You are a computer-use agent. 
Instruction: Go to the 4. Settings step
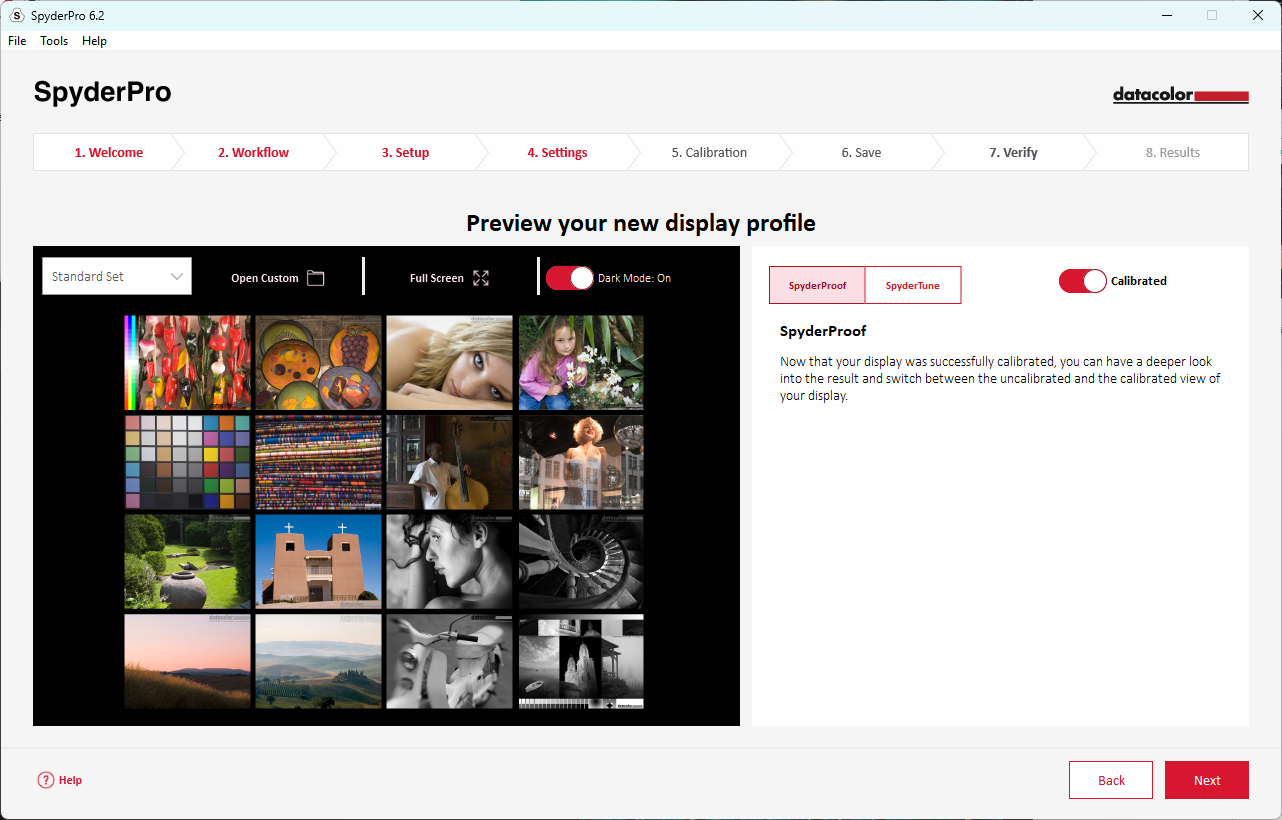tap(557, 153)
